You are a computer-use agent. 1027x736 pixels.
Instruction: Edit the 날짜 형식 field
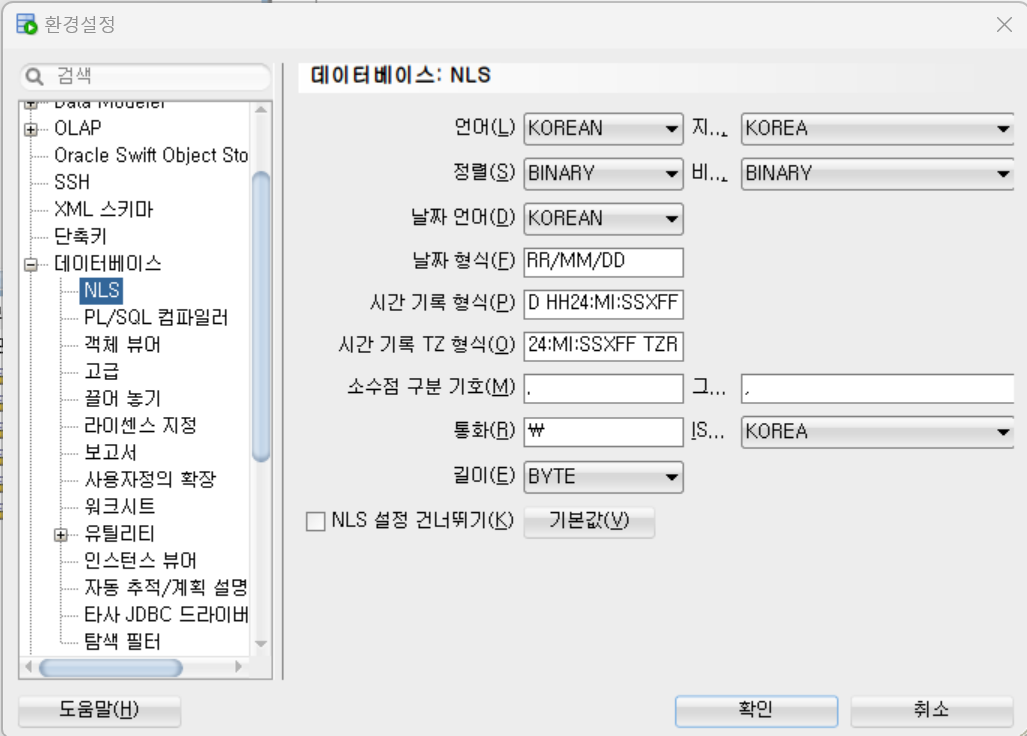point(603,262)
